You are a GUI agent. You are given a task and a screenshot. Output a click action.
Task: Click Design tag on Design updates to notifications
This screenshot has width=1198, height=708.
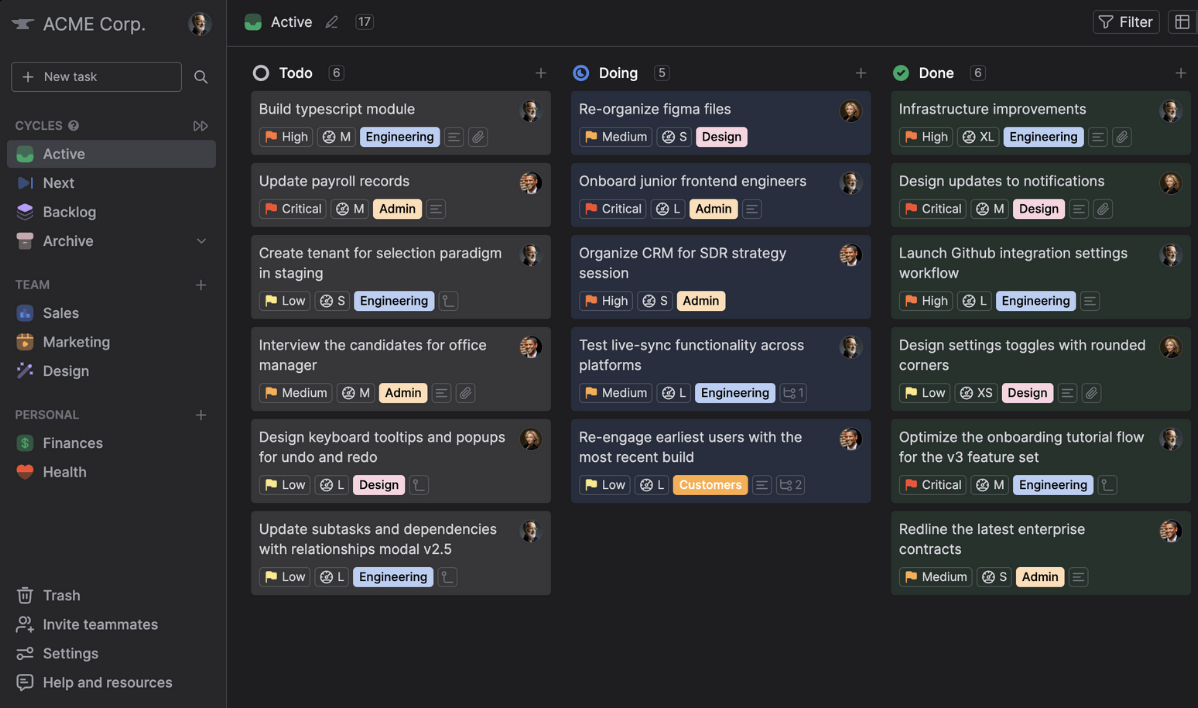[x=1038, y=209]
